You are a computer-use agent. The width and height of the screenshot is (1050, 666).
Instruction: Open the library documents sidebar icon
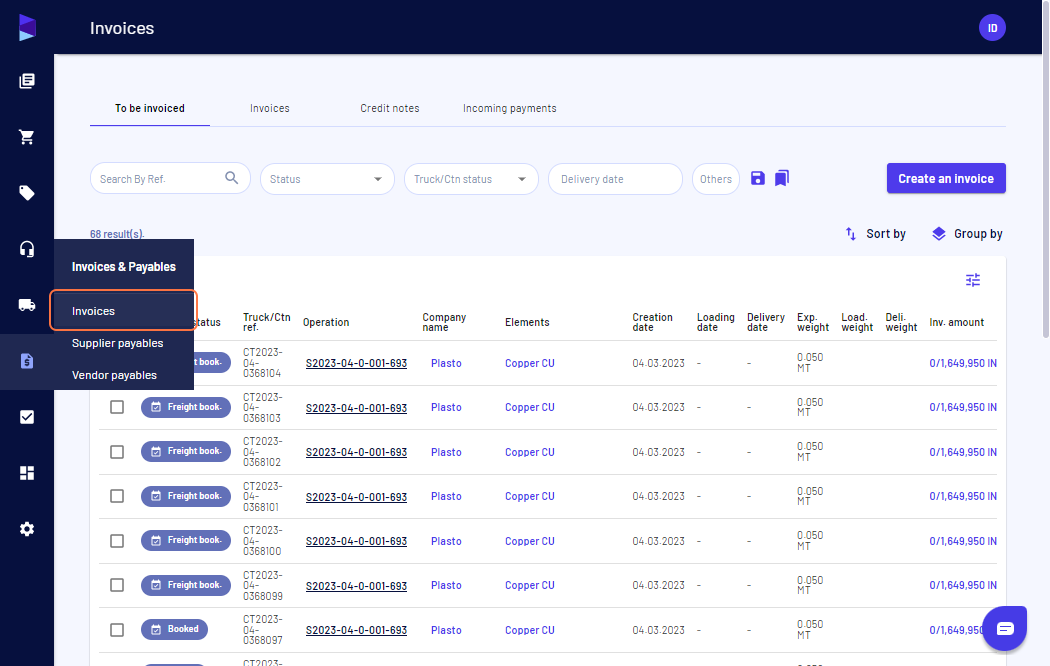coord(27,81)
